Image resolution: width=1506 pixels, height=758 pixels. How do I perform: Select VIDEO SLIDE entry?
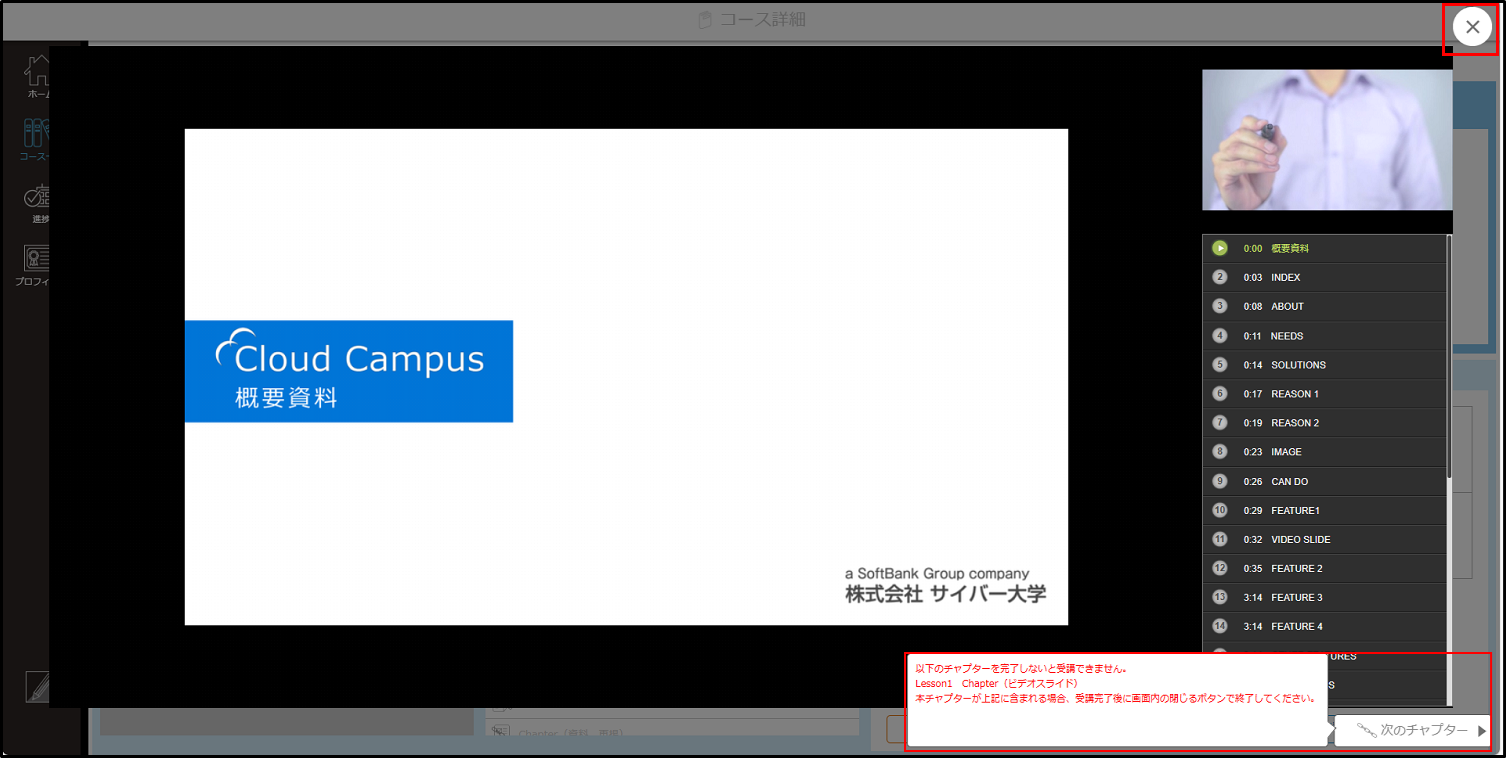coord(1324,539)
